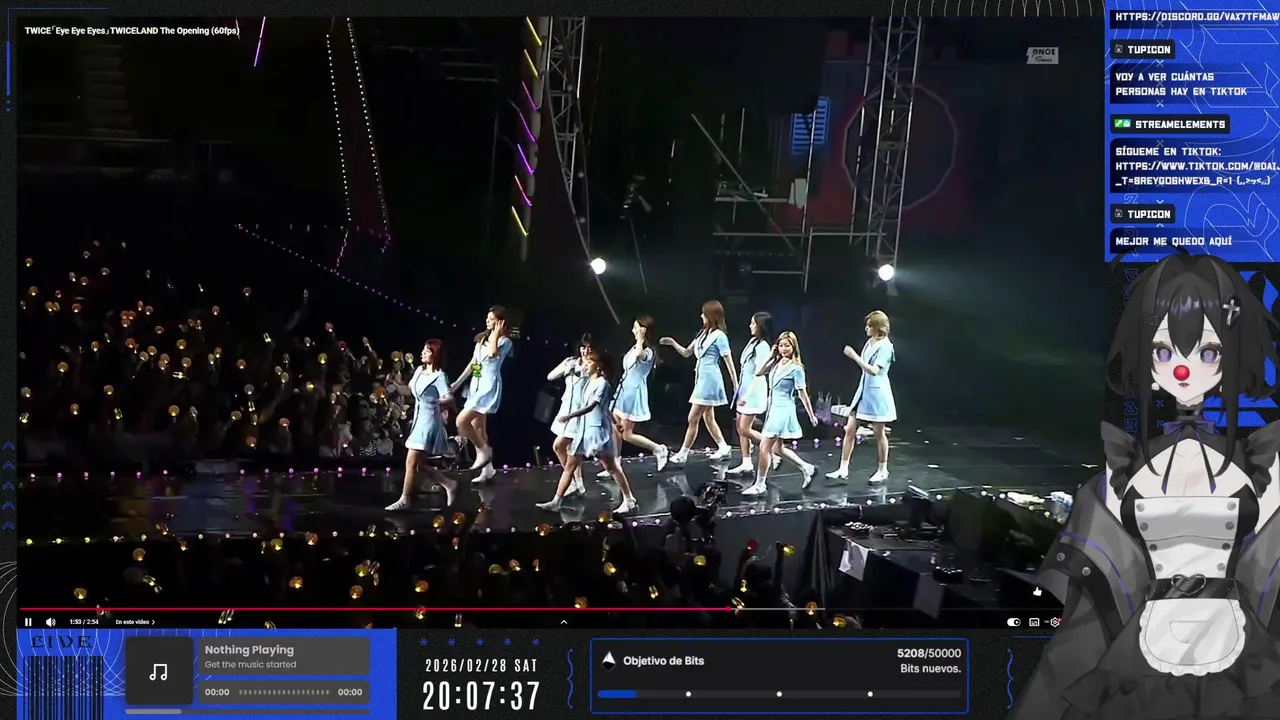Mute the video volume speaker icon

[50, 622]
